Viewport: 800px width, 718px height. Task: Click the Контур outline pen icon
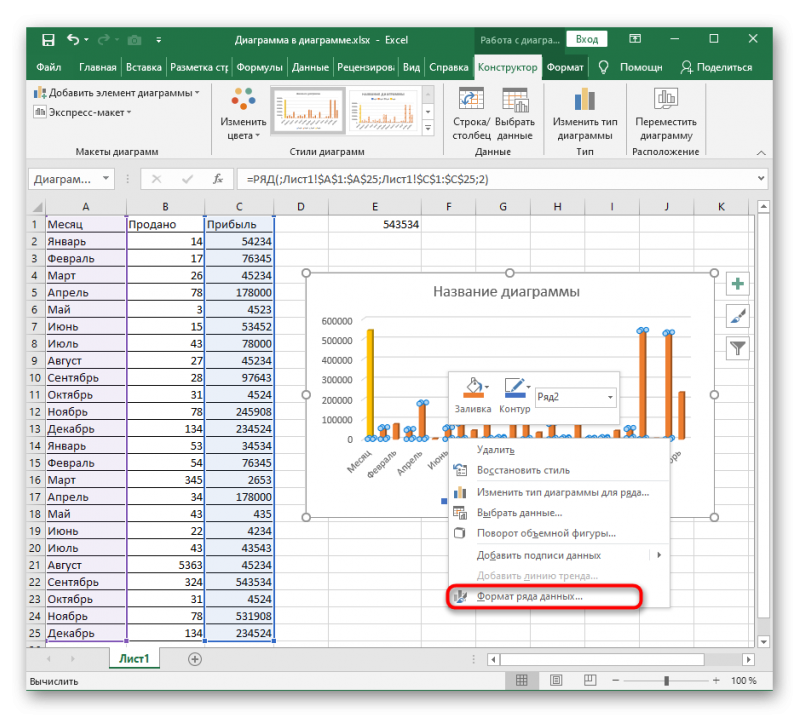pyautogui.click(x=514, y=388)
